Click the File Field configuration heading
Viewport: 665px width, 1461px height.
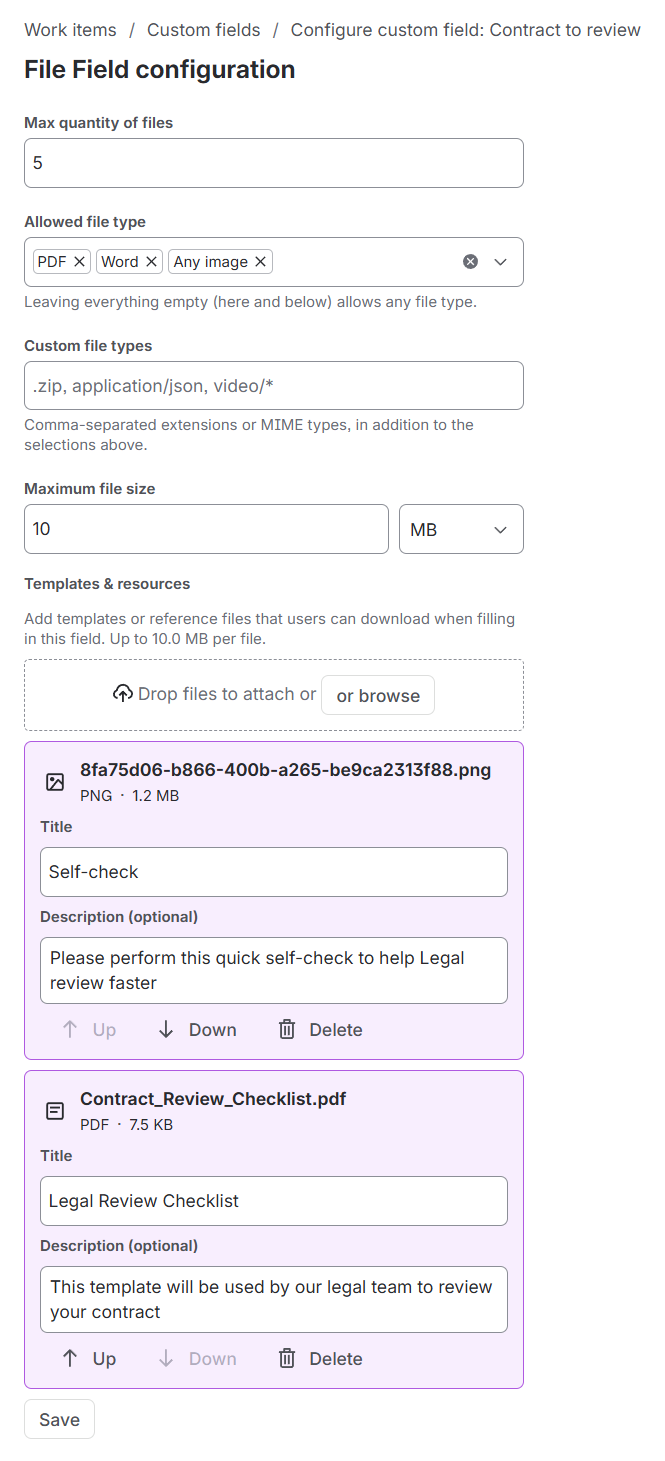[x=160, y=70]
